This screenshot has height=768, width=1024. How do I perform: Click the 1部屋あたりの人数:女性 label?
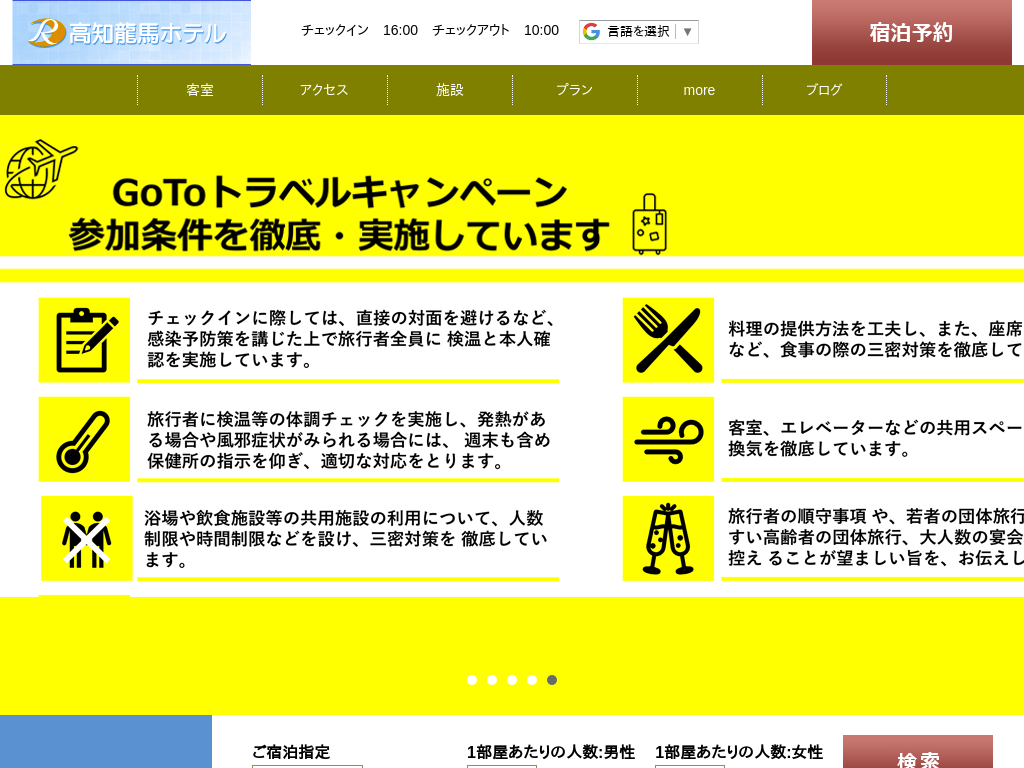pyautogui.click(x=739, y=752)
